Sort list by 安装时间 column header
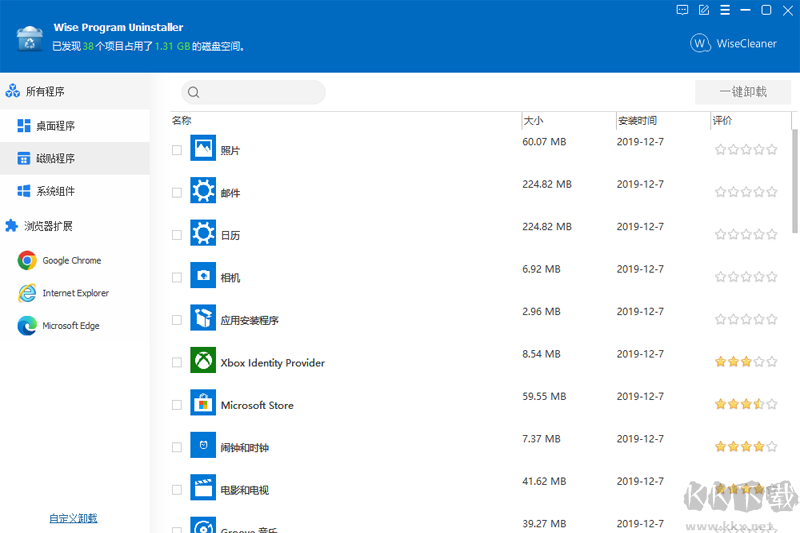Viewport: 800px width, 533px height. [x=637, y=120]
